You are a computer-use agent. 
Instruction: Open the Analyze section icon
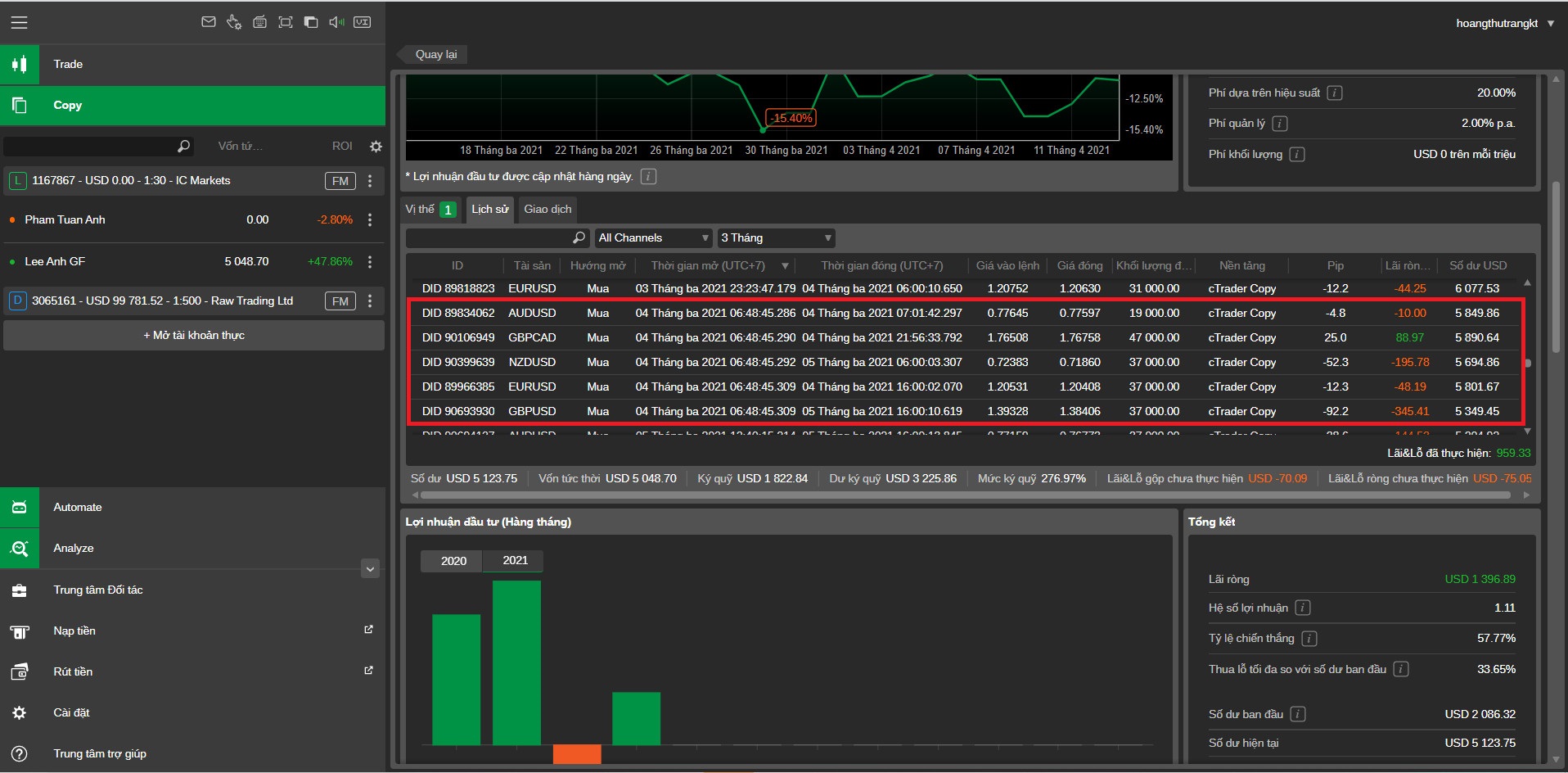coord(20,549)
